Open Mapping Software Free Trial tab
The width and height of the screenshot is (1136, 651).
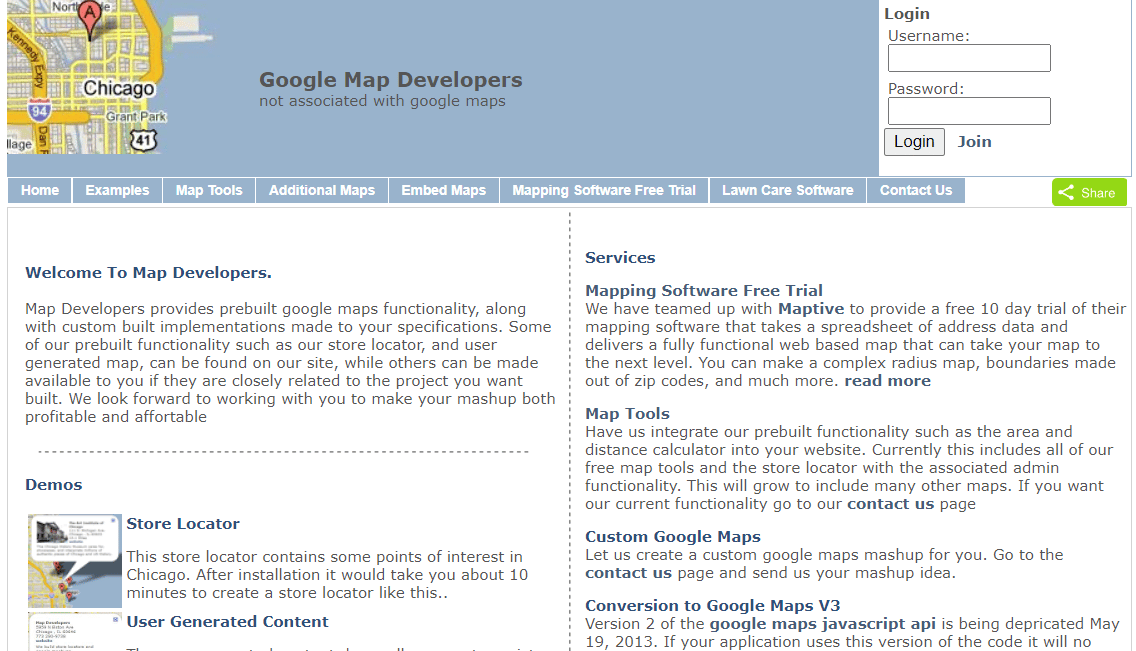[x=604, y=190]
